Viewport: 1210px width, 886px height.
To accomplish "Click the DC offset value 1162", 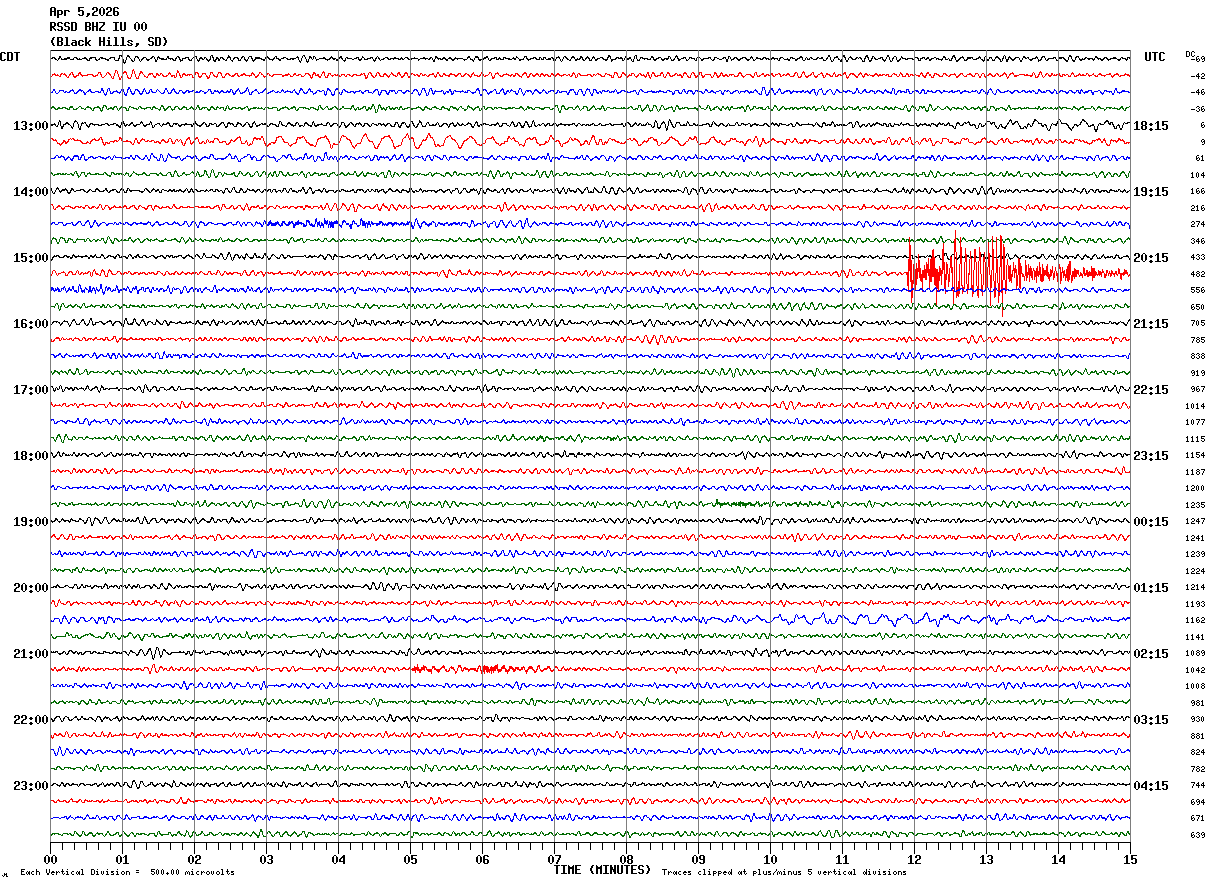I will coord(1196,621).
